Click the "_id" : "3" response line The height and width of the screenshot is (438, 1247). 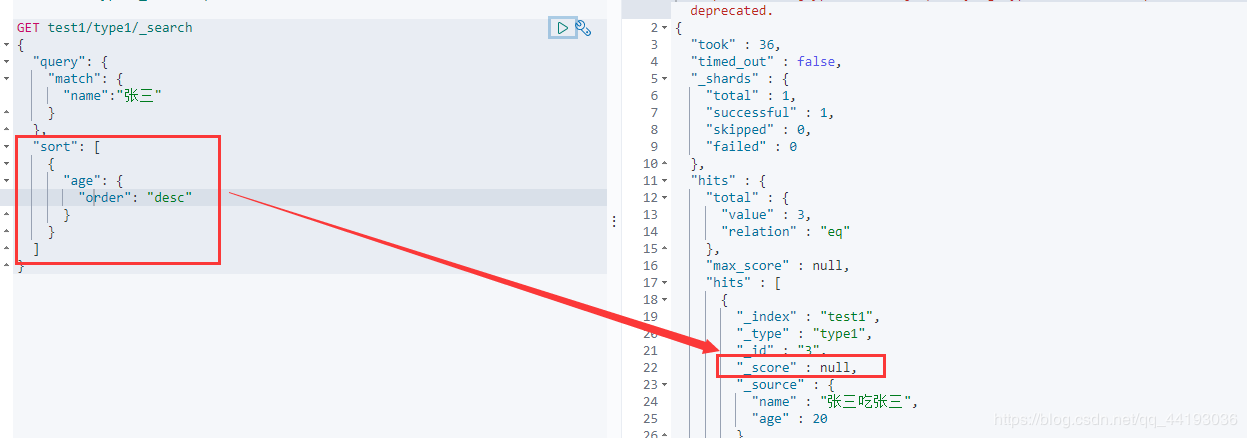781,351
